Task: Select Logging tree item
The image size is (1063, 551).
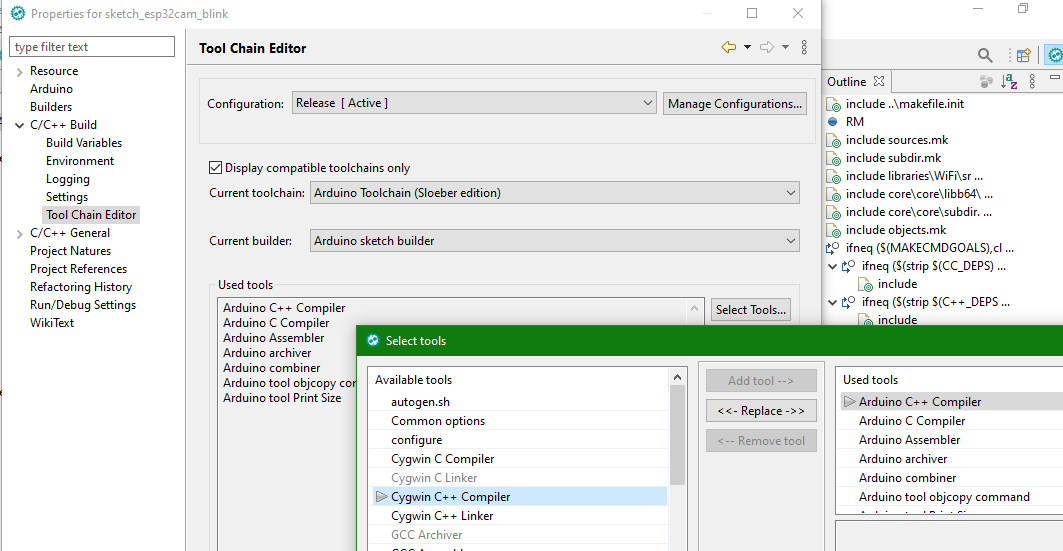Action: coord(68,179)
